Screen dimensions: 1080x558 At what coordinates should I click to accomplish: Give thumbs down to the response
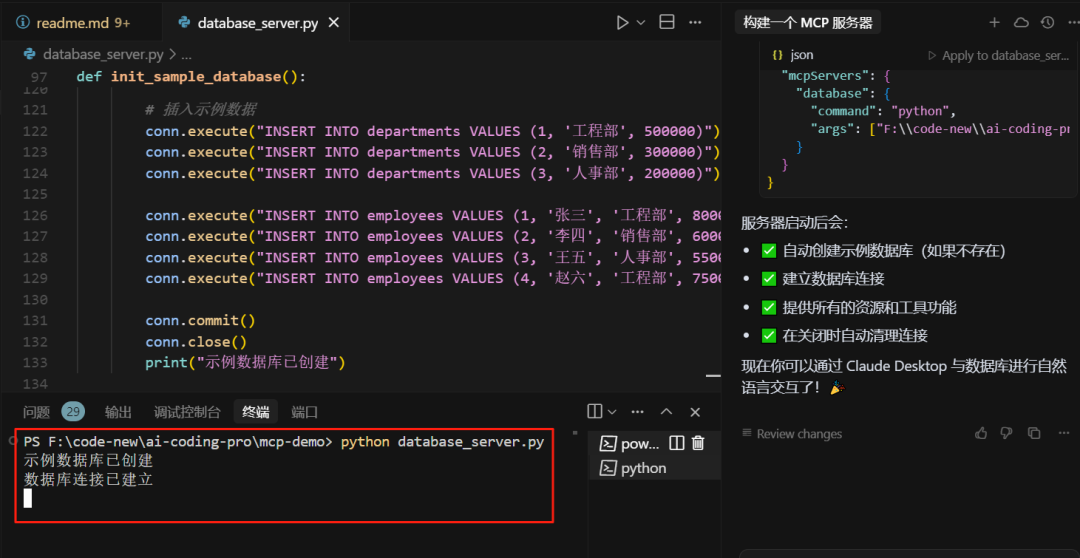pyautogui.click(x=1007, y=433)
